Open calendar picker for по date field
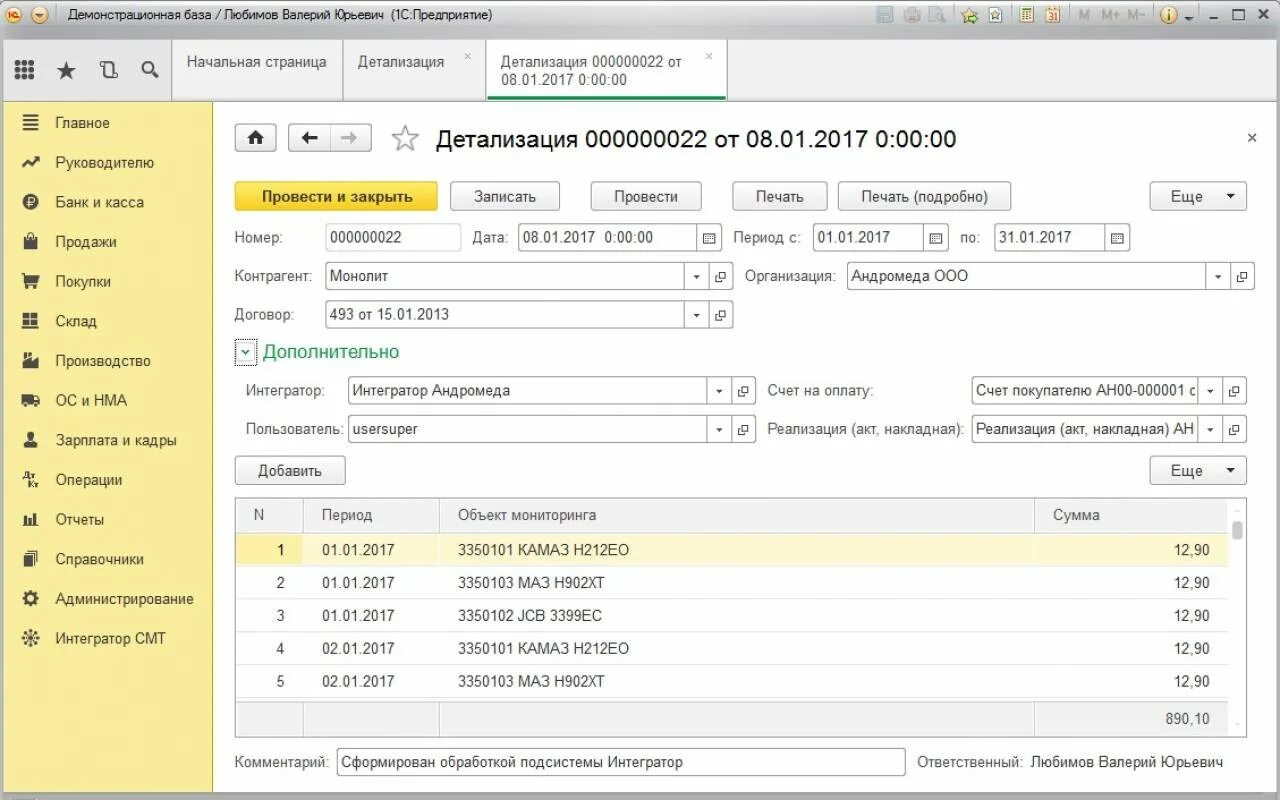The height and width of the screenshot is (800, 1280). [x=1117, y=238]
